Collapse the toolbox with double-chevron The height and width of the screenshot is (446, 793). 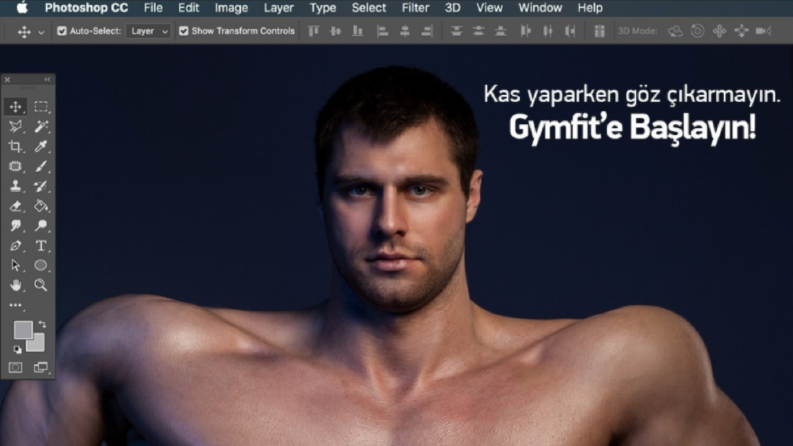tap(47, 79)
